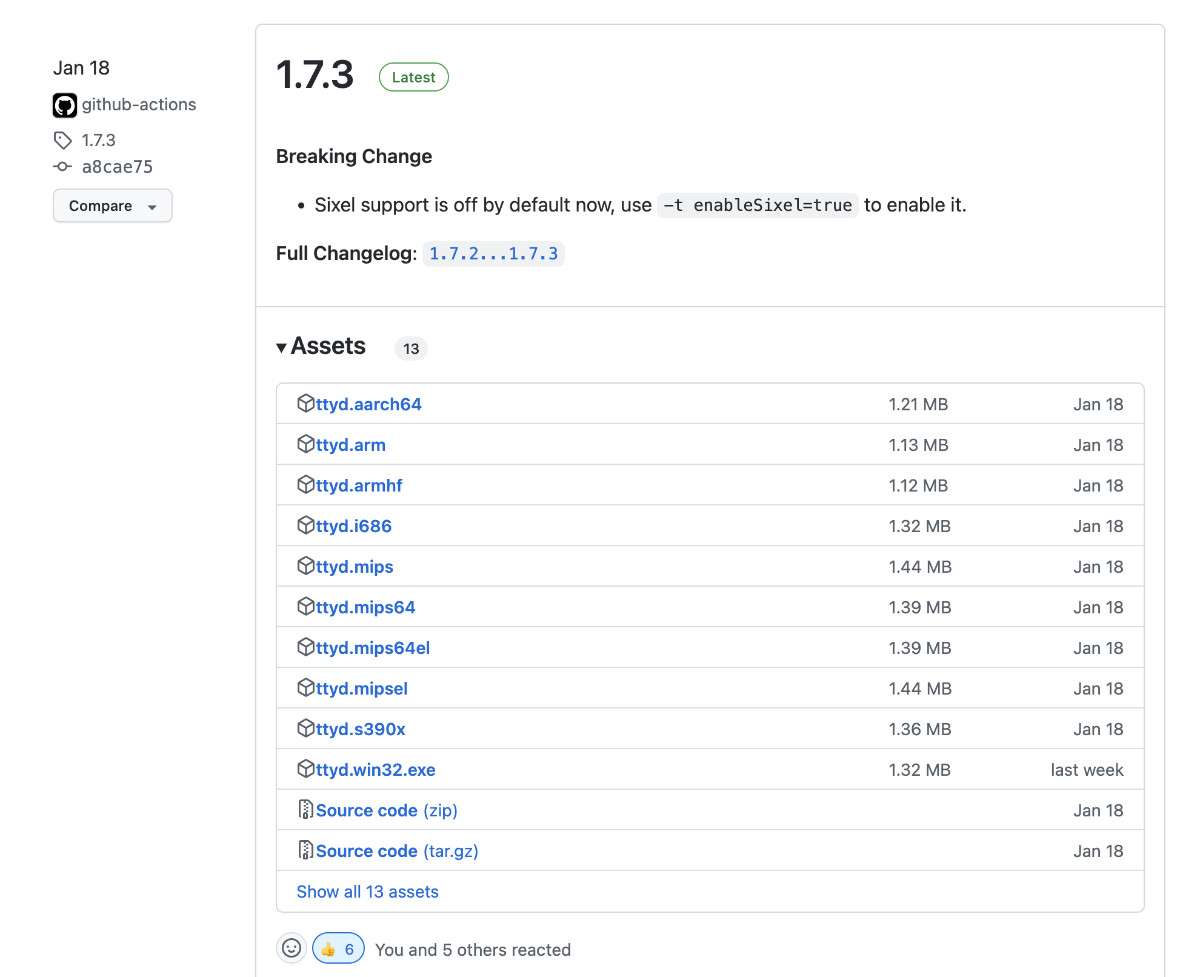This screenshot has height=977, width=1200.
Task: Download ttyd.mips
Action: tap(355, 567)
